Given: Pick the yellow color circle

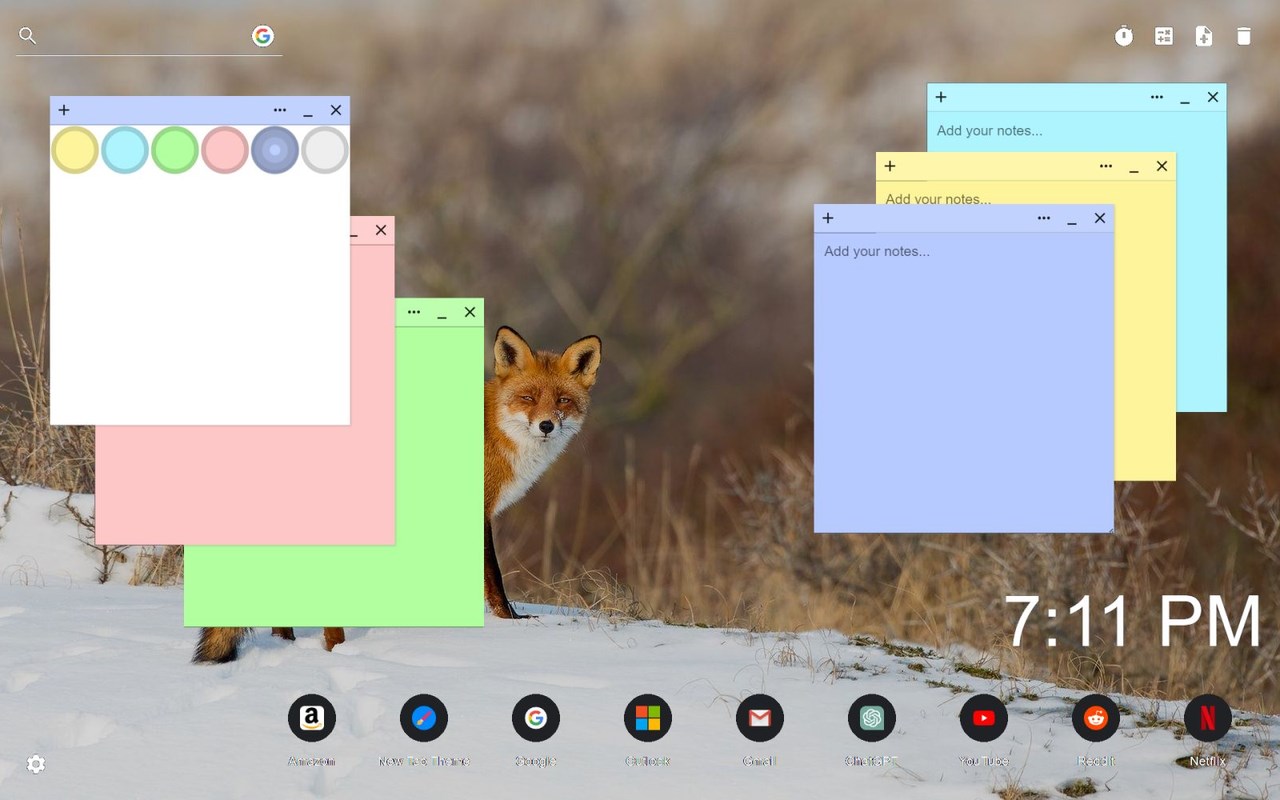Looking at the screenshot, I should pyautogui.click(x=75, y=150).
